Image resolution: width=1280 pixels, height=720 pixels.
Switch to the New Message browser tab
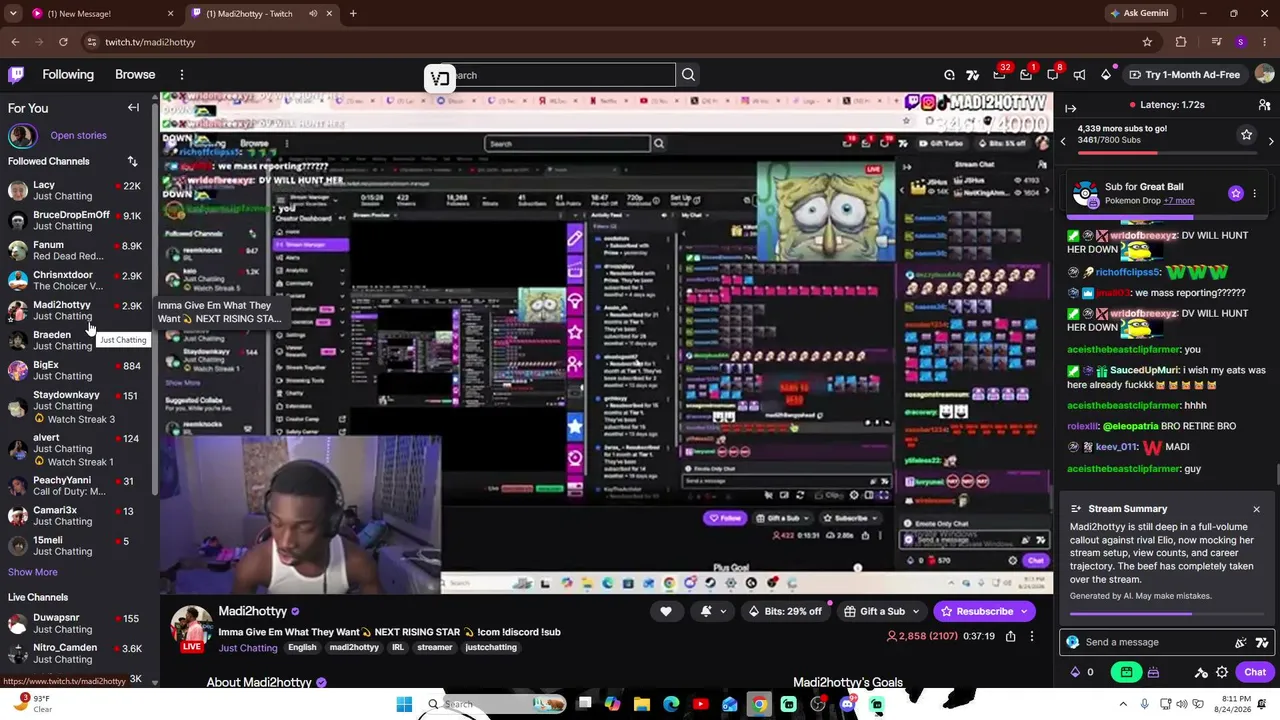pos(101,13)
